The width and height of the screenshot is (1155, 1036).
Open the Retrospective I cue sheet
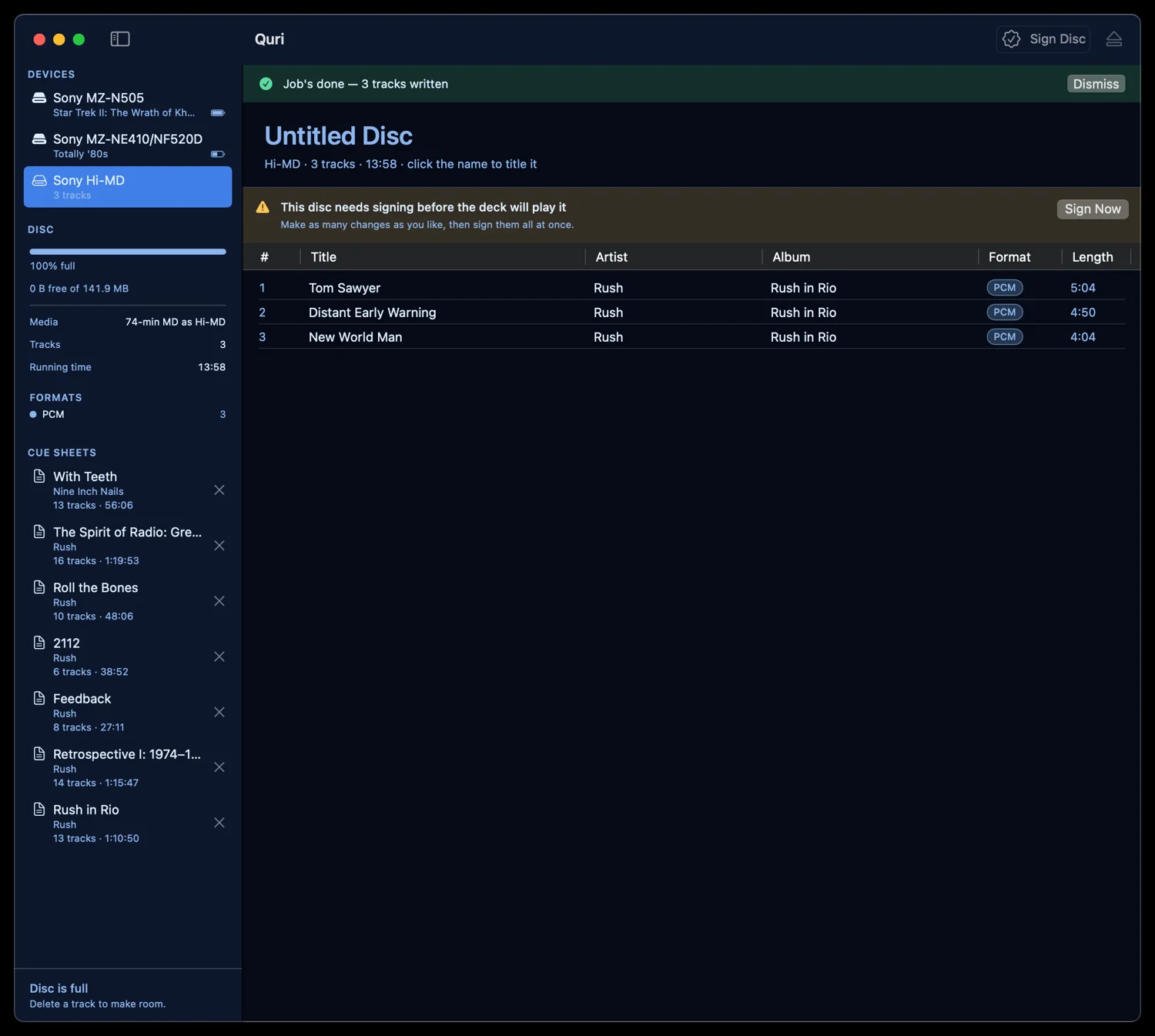tap(128, 767)
